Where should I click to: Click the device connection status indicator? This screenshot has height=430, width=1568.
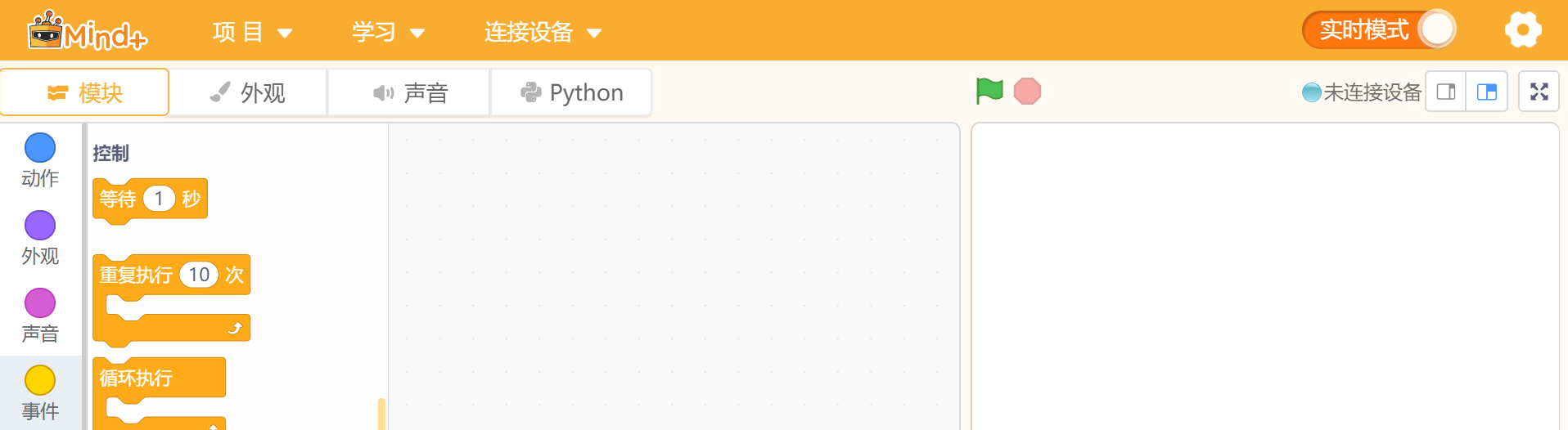tap(1361, 92)
